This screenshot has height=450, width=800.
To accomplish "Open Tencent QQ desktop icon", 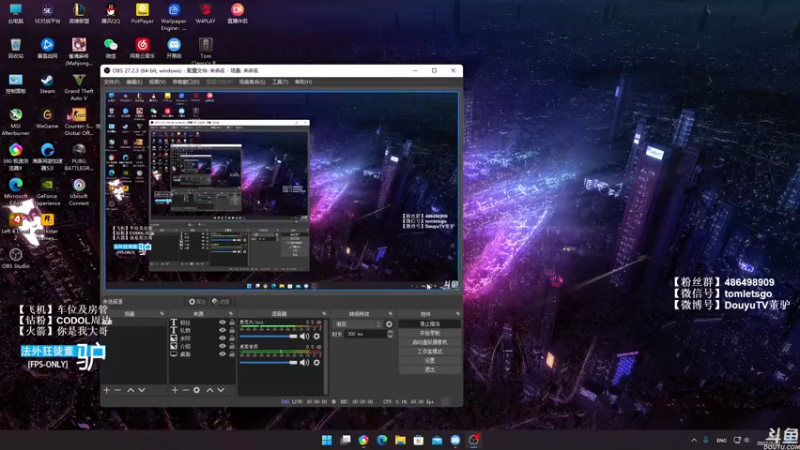I will coord(110,14).
